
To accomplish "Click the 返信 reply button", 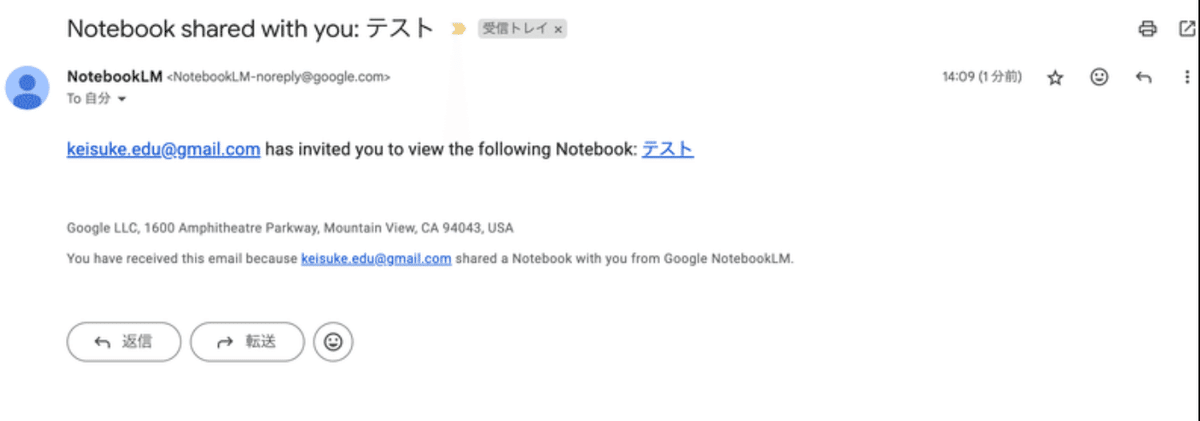I will (x=124, y=342).
